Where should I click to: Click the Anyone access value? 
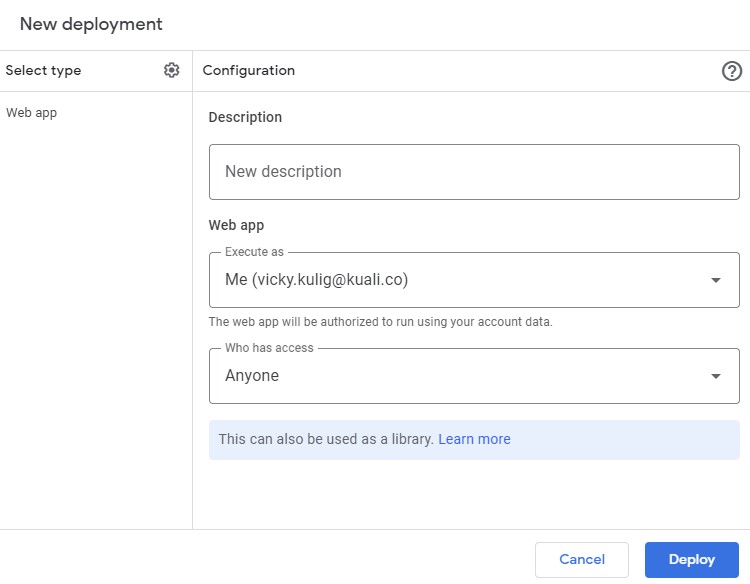(252, 376)
